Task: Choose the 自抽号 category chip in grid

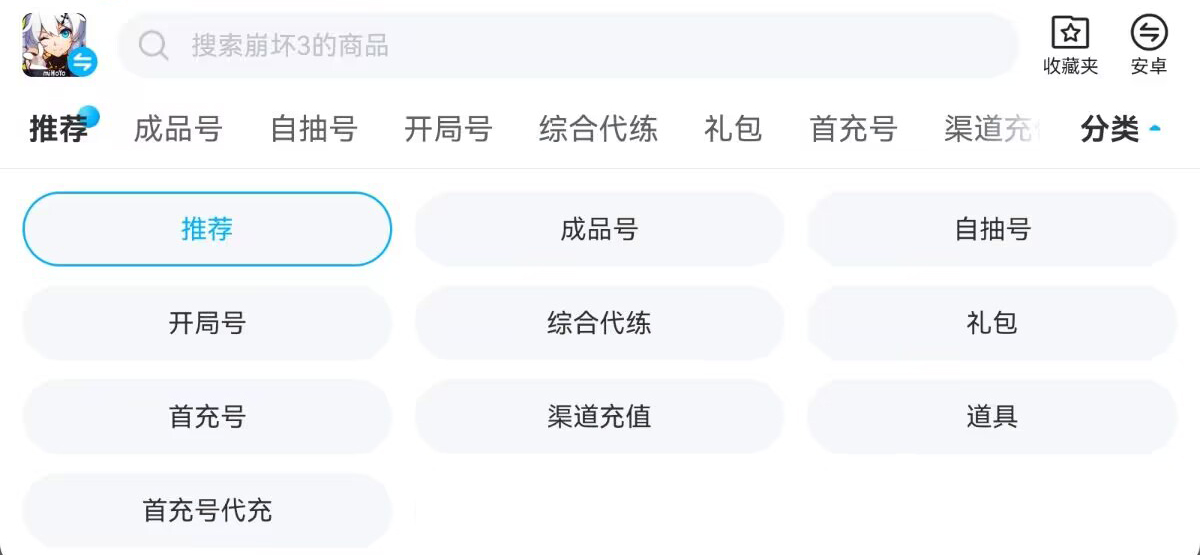Action: pyautogui.click(x=992, y=229)
